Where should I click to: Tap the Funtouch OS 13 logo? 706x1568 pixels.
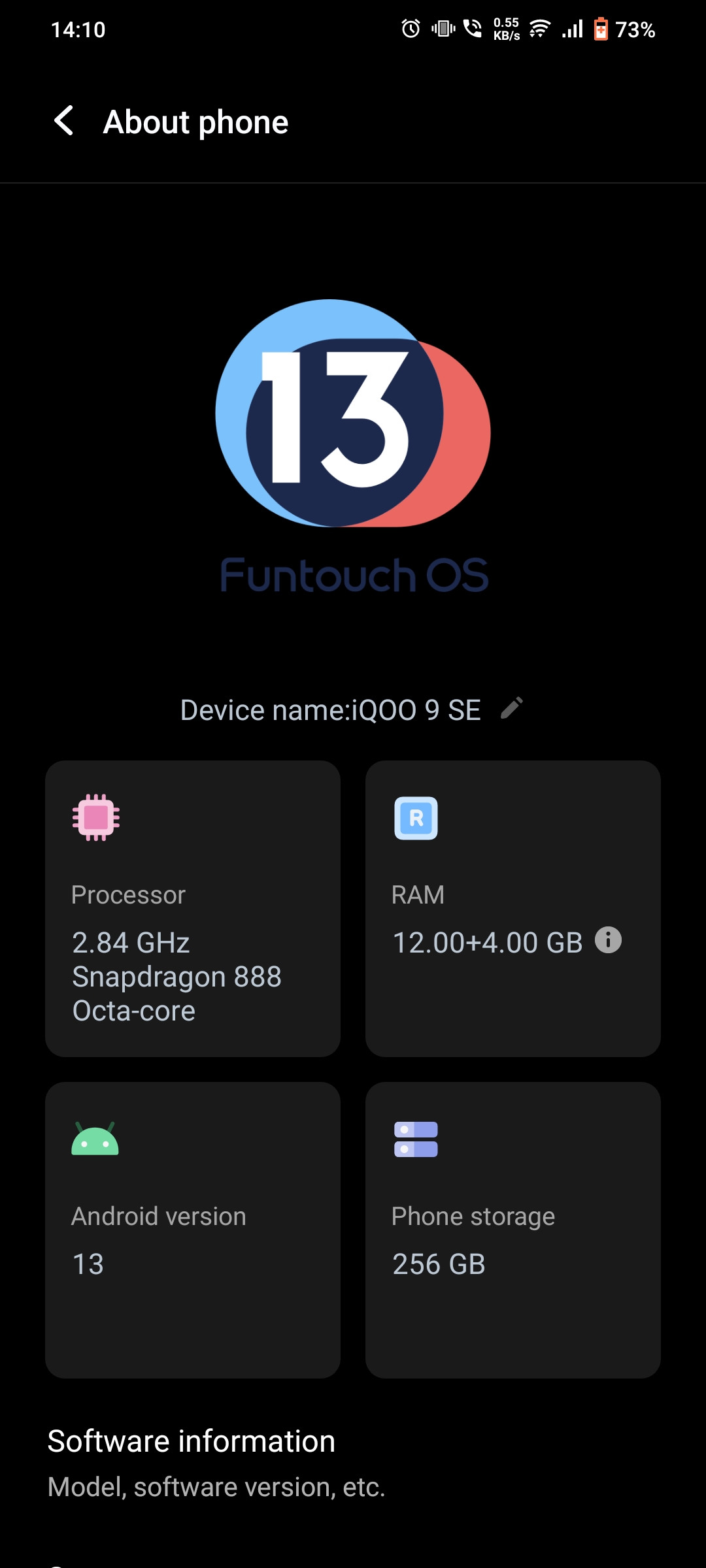(353, 444)
